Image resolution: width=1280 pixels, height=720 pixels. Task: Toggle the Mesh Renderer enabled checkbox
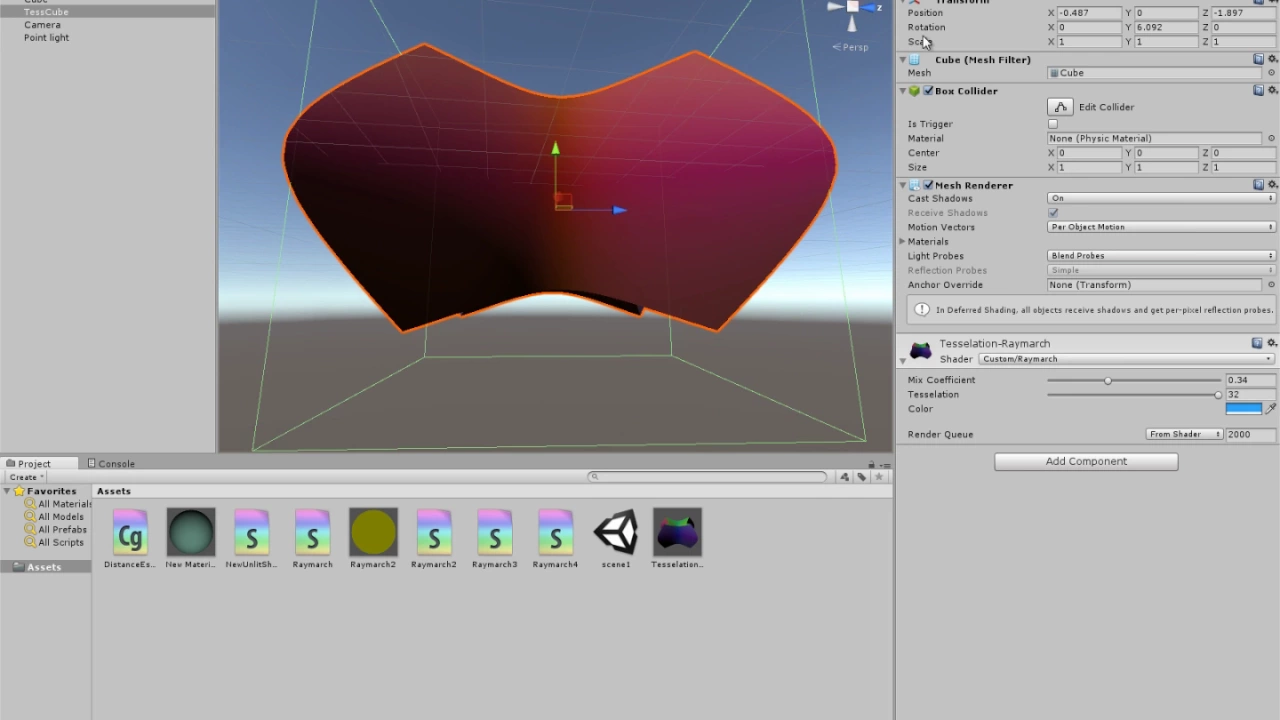tap(928, 185)
